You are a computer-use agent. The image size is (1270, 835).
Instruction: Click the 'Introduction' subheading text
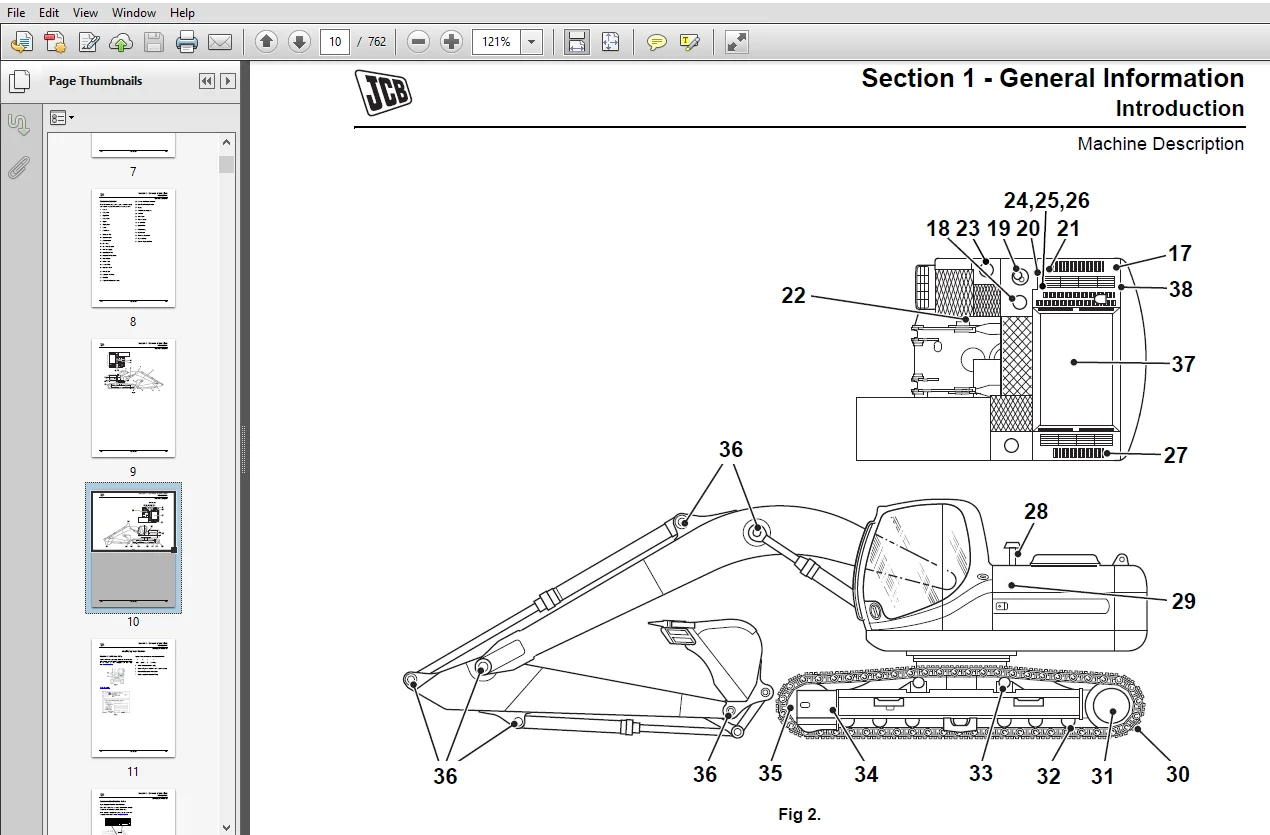1180,108
